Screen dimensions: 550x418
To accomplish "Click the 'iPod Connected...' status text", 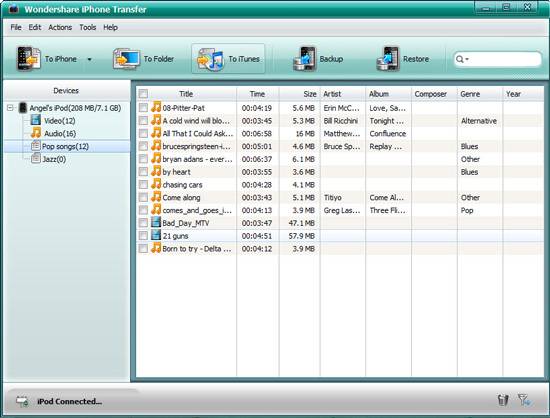I will coord(69,401).
